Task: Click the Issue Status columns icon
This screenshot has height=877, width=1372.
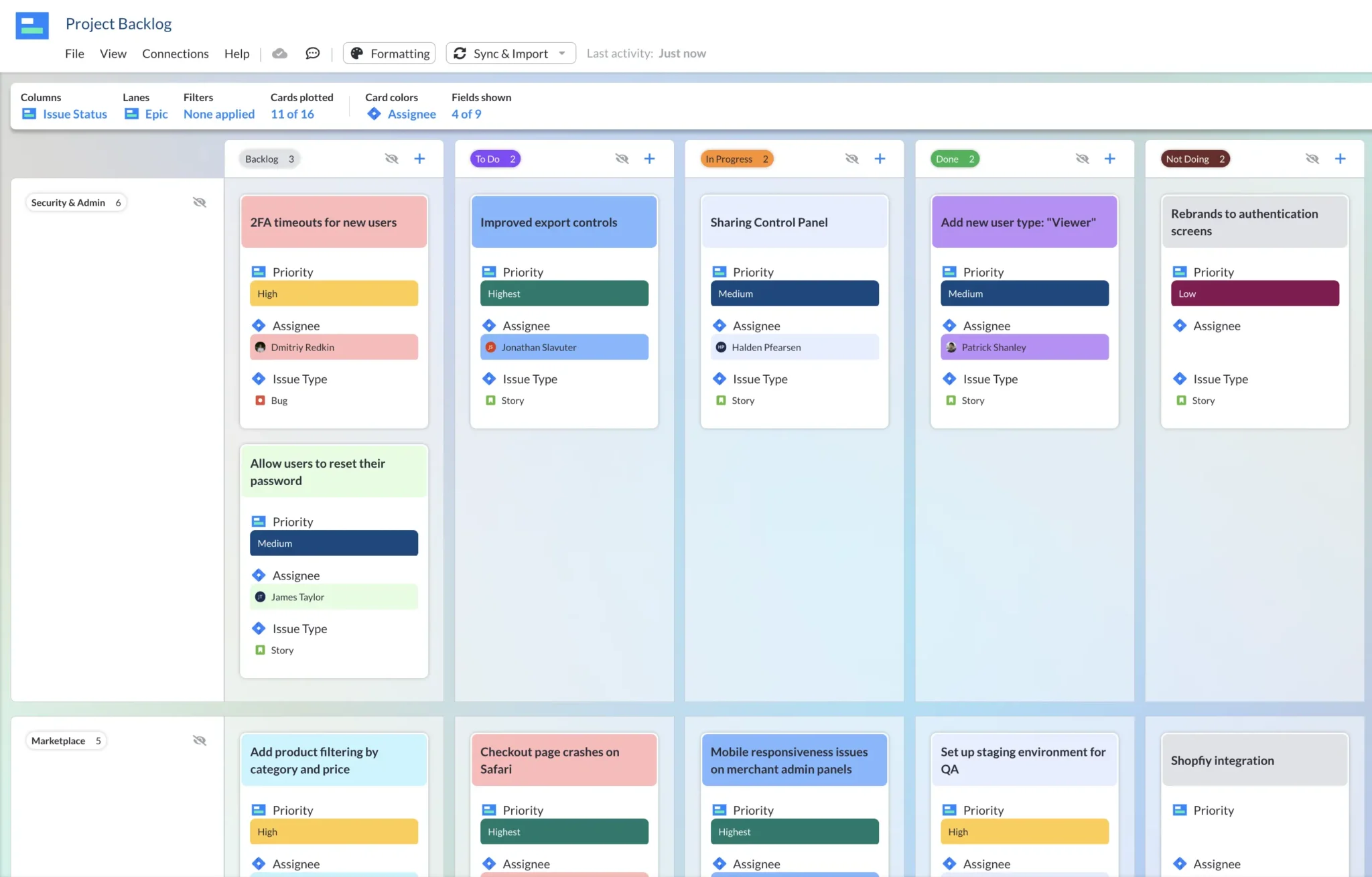Action: 29,114
